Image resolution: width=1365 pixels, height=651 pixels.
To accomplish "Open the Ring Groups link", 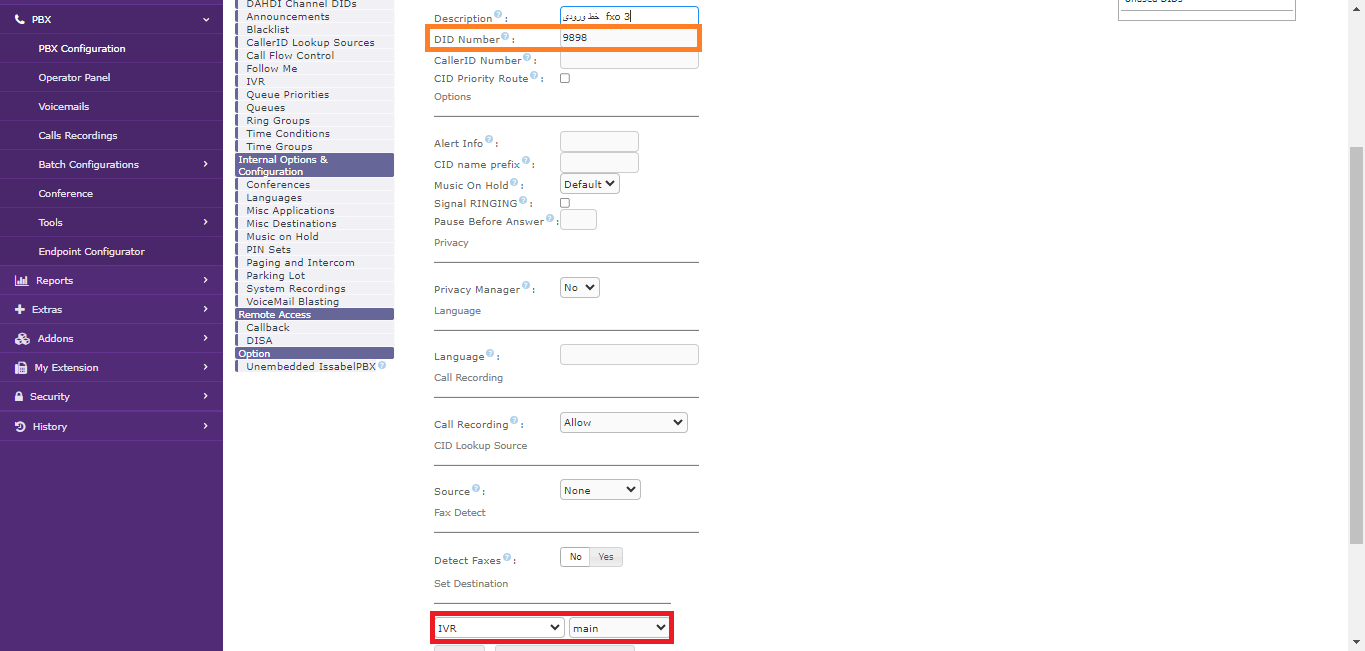I will click(278, 121).
